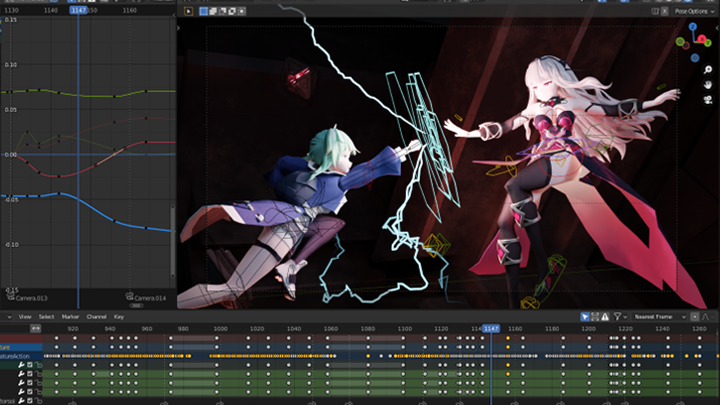Toggle lock icon on first green channel row
Screen dimensions: 720x405
39,365
